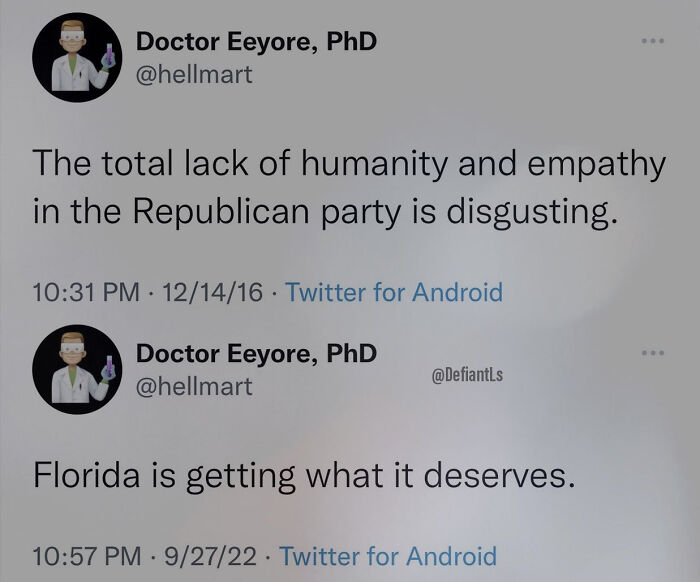Open more options on the 2016 tweet
This screenshot has width=700, height=582.
point(653,42)
